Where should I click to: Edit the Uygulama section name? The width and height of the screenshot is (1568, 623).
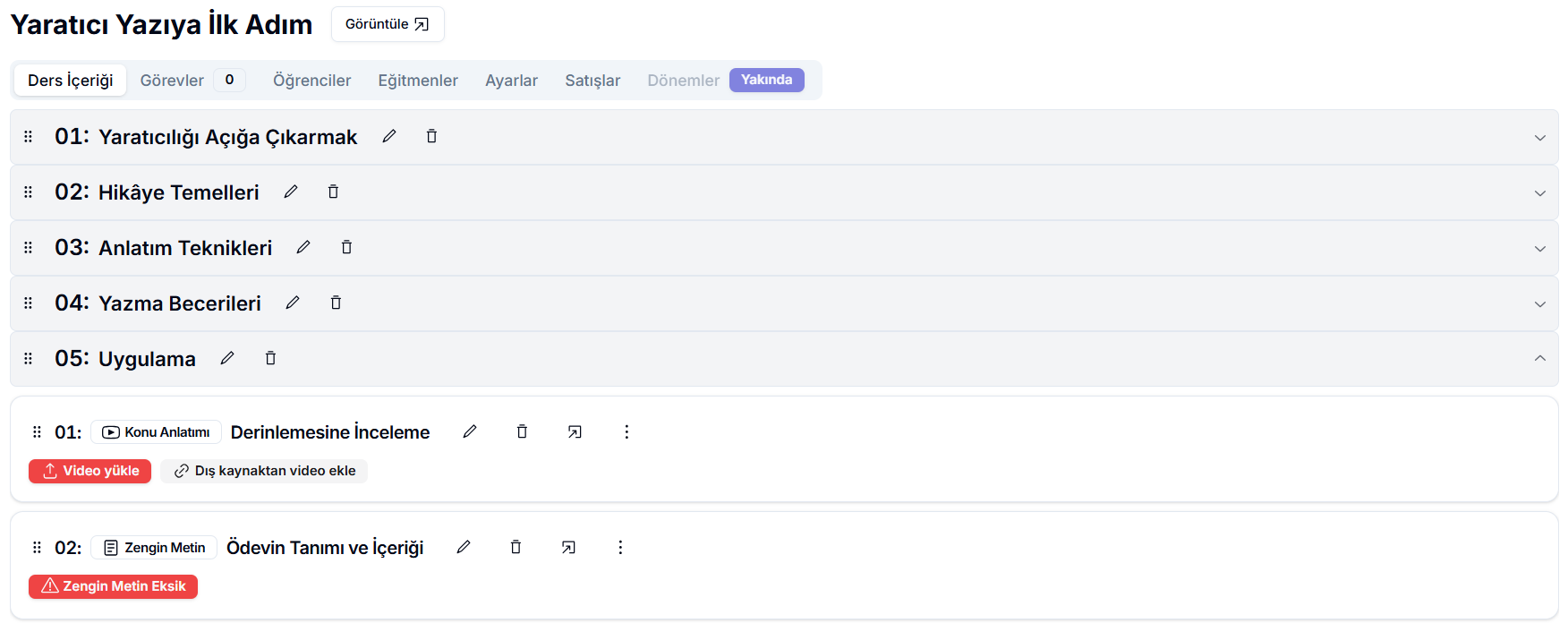coord(227,358)
